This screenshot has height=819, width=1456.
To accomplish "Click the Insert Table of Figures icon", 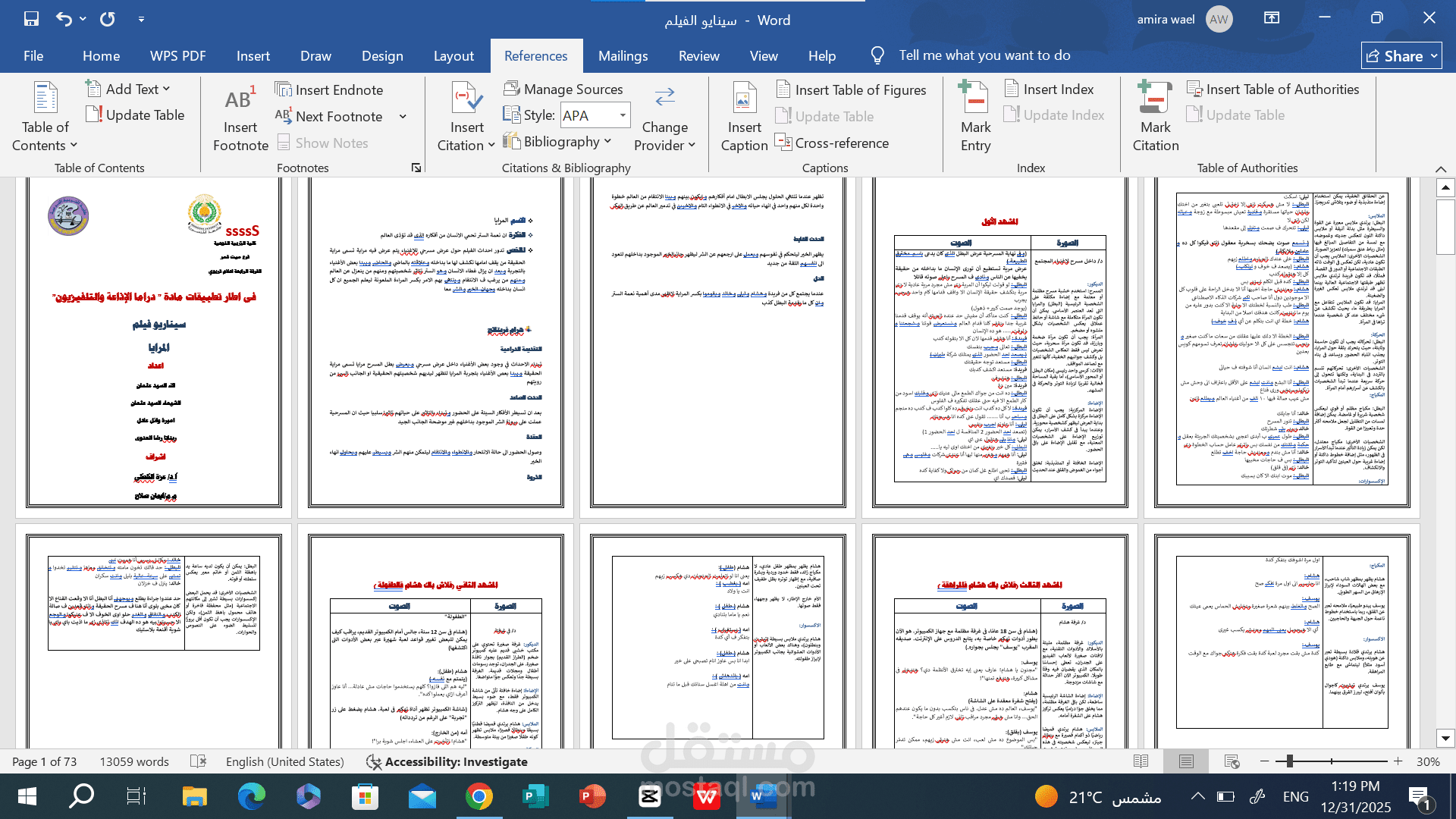I will [x=783, y=89].
